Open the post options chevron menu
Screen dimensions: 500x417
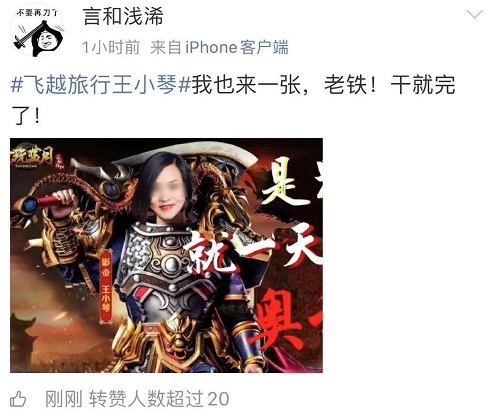click(475, 15)
